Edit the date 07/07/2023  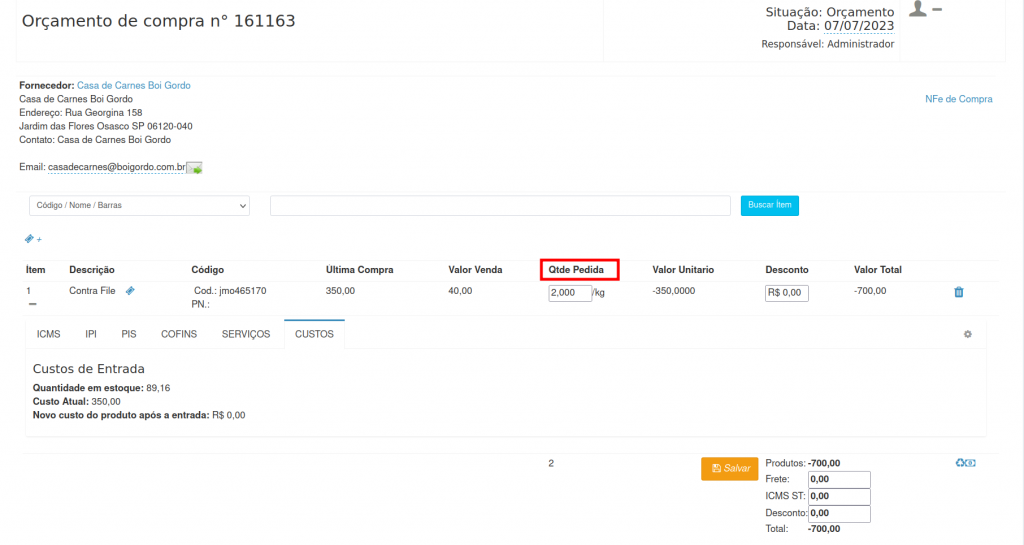(x=859, y=26)
